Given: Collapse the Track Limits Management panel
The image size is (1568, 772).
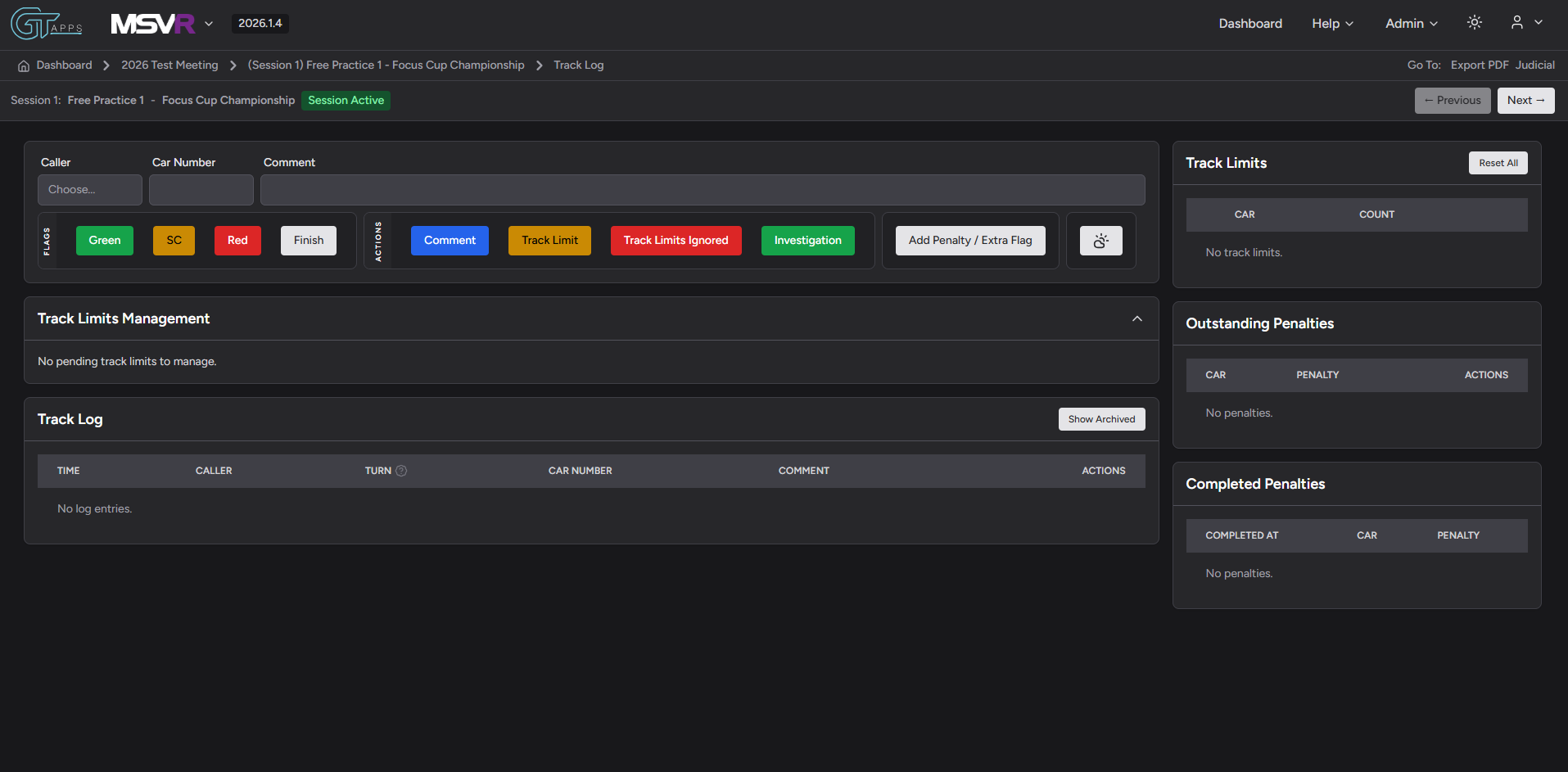Looking at the screenshot, I should [x=1136, y=318].
